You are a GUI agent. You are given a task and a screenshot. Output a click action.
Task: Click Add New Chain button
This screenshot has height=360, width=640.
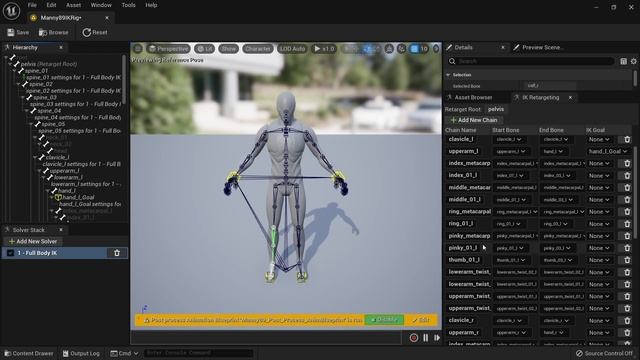click(x=474, y=120)
